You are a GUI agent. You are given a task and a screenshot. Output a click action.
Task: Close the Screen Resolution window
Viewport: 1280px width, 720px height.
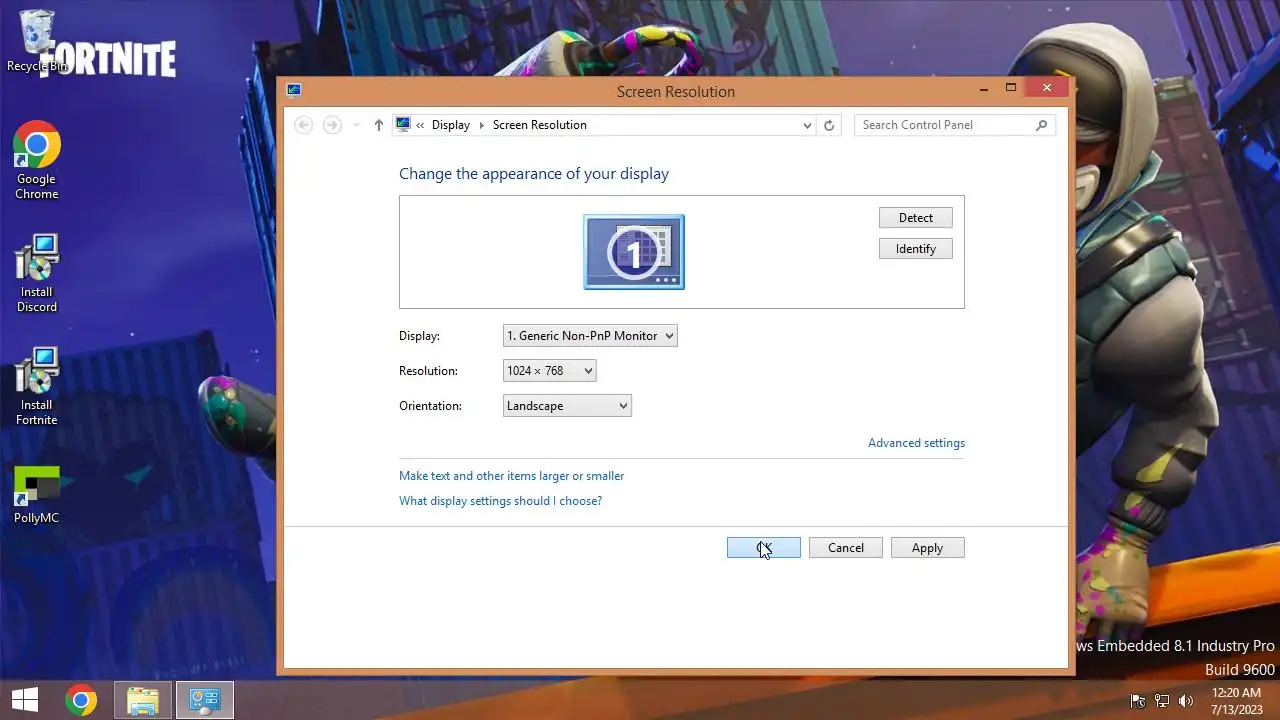pyautogui.click(x=1047, y=89)
